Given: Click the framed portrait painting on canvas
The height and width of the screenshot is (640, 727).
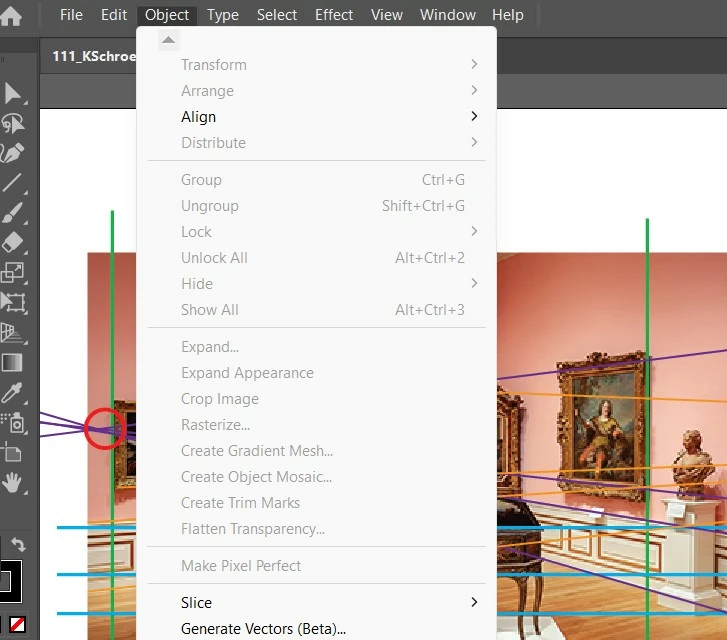Looking at the screenshot, I should (x=603, y=426).
